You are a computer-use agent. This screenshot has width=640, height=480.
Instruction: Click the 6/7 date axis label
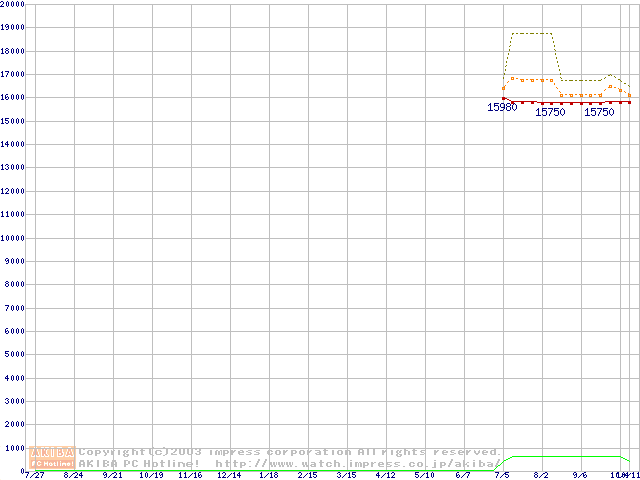click(463, 475)
